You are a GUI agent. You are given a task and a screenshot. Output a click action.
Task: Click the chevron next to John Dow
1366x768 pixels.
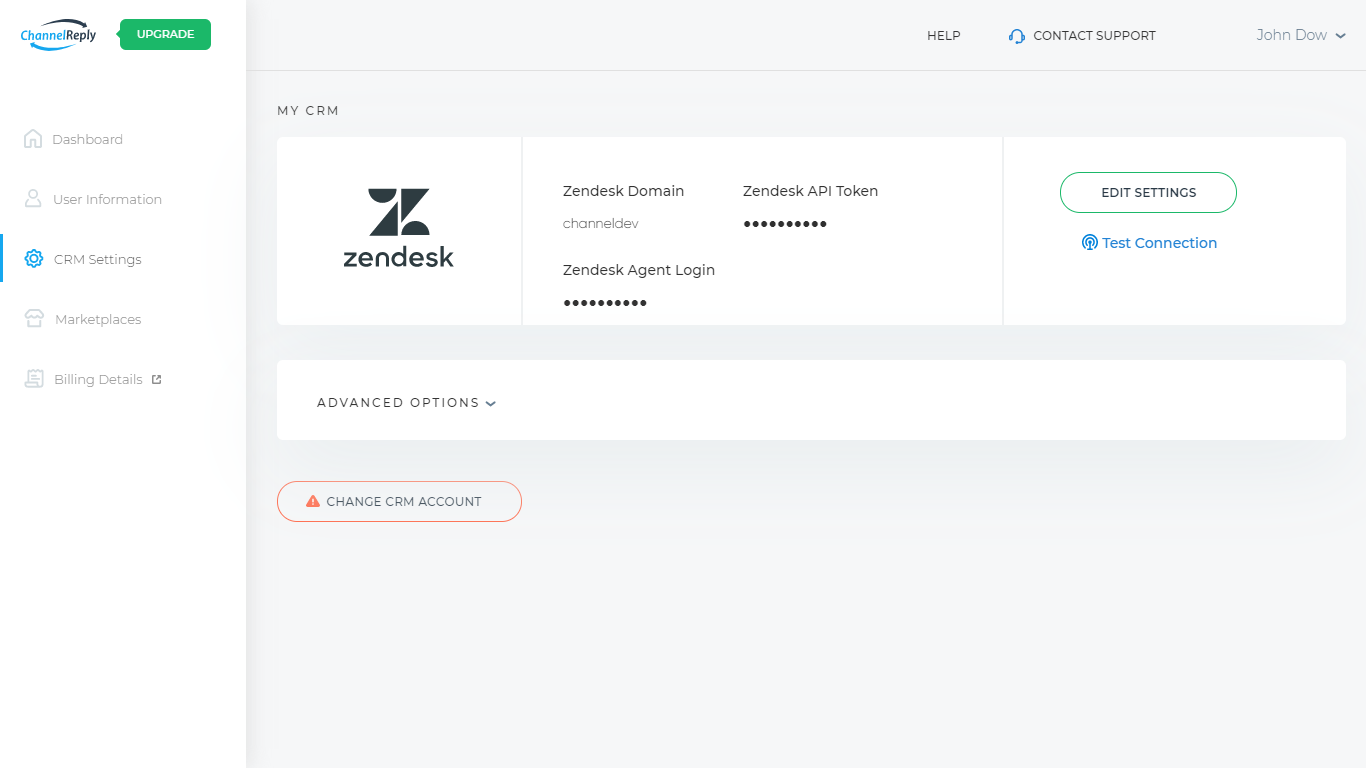pos(1341,36)
